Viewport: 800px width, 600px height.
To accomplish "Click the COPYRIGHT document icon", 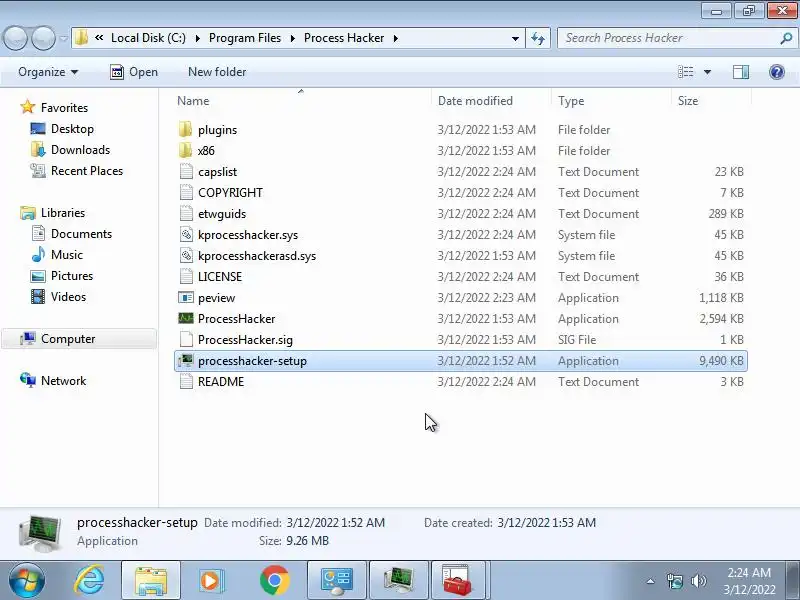I will 186,192.
